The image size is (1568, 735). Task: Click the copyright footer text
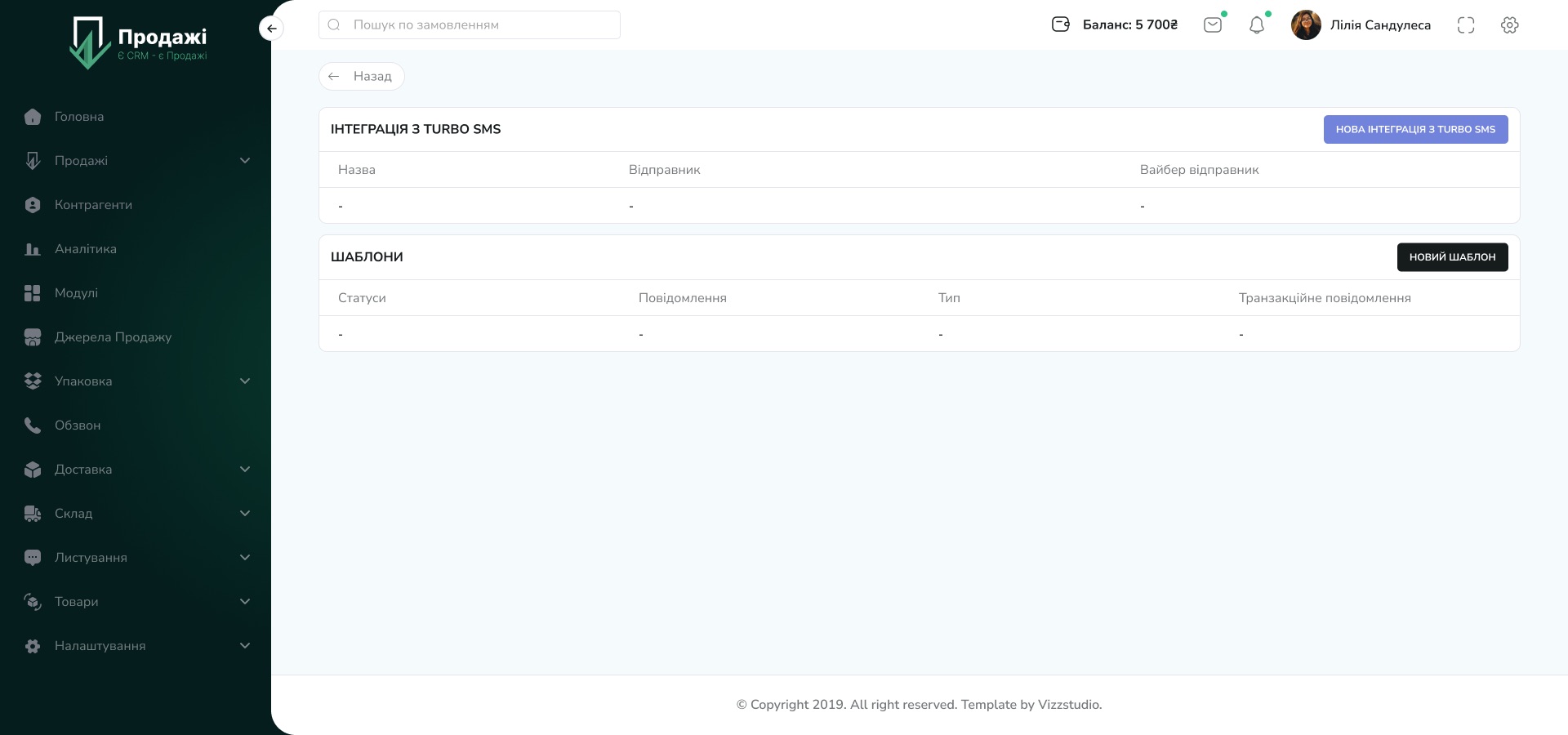919,705
